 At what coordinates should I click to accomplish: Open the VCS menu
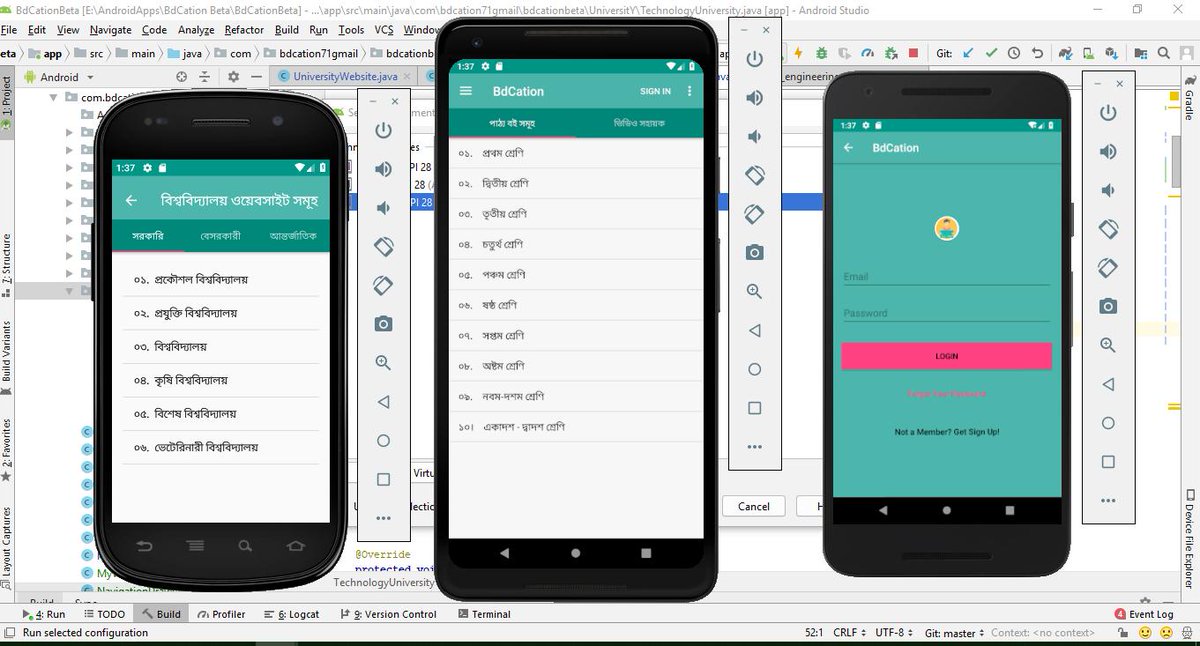tap(384, 30)
